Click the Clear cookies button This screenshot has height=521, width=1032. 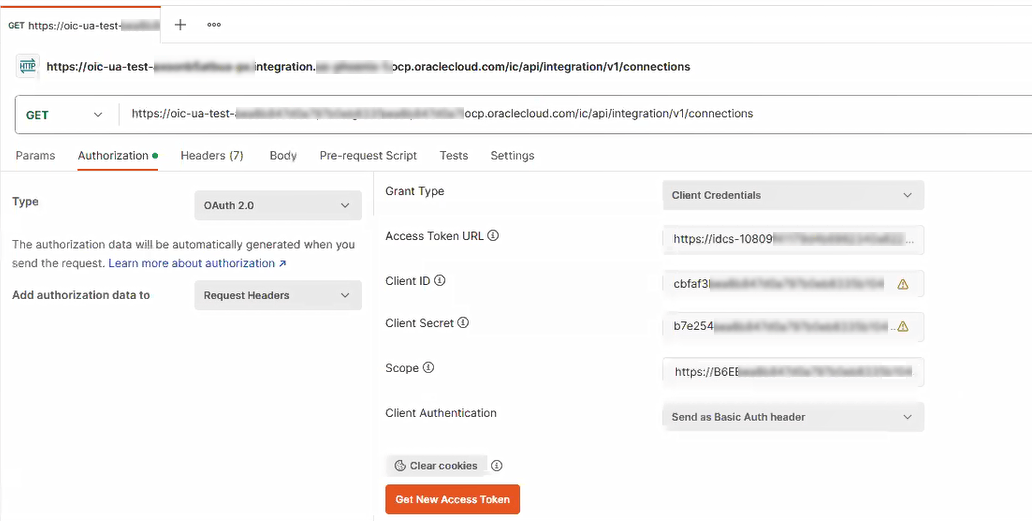point(436,466)
